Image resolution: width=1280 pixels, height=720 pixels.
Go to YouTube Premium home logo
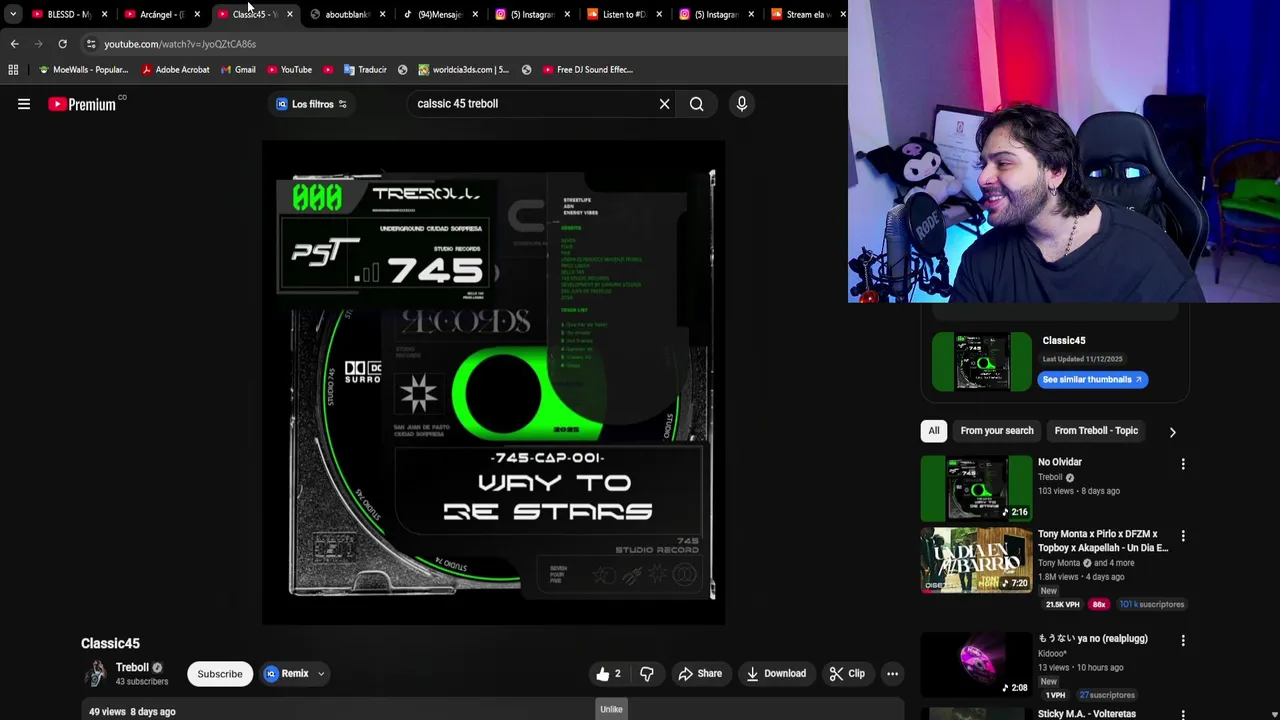pos(82,104)
